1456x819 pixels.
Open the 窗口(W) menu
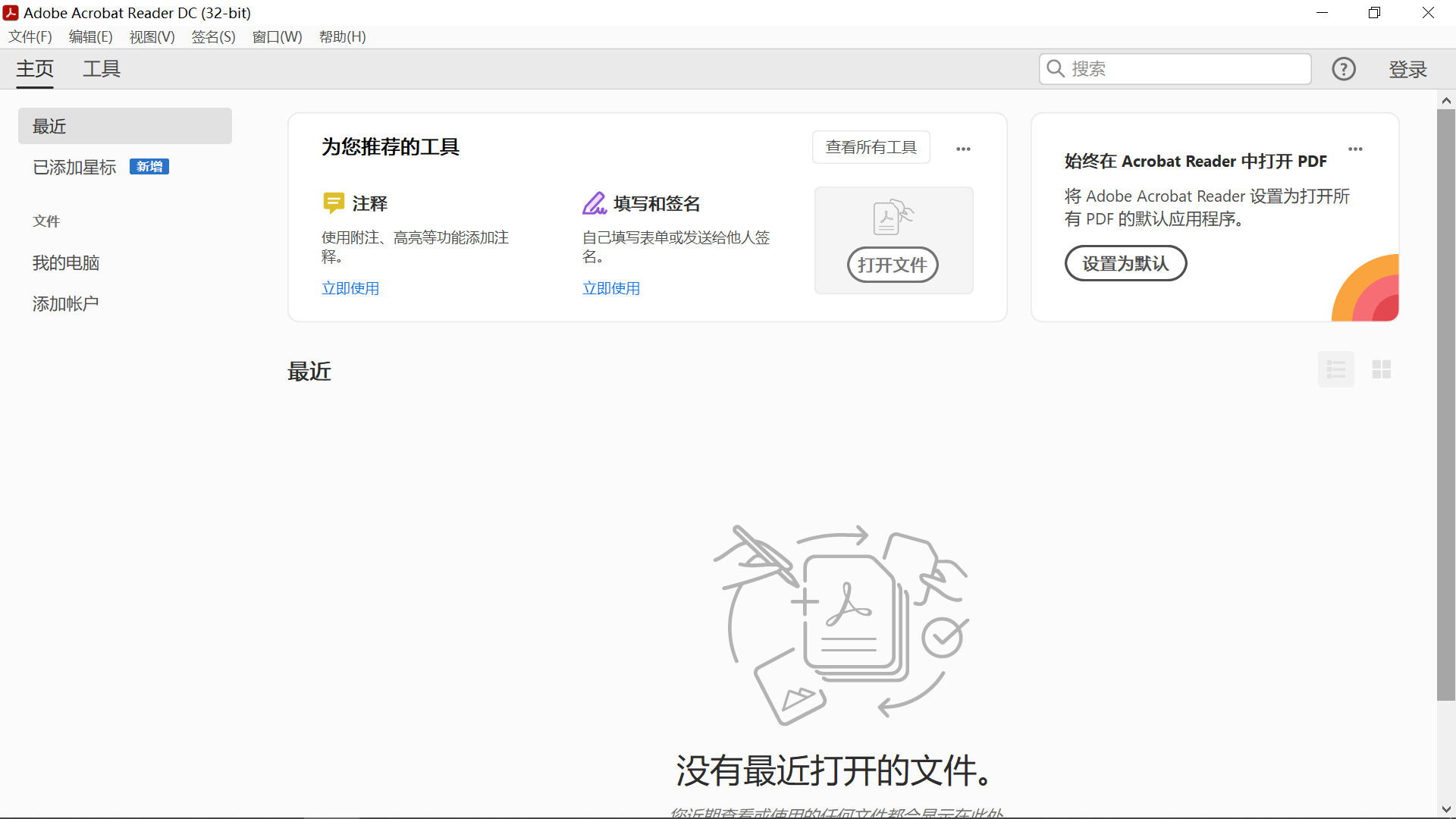[277, 36]
